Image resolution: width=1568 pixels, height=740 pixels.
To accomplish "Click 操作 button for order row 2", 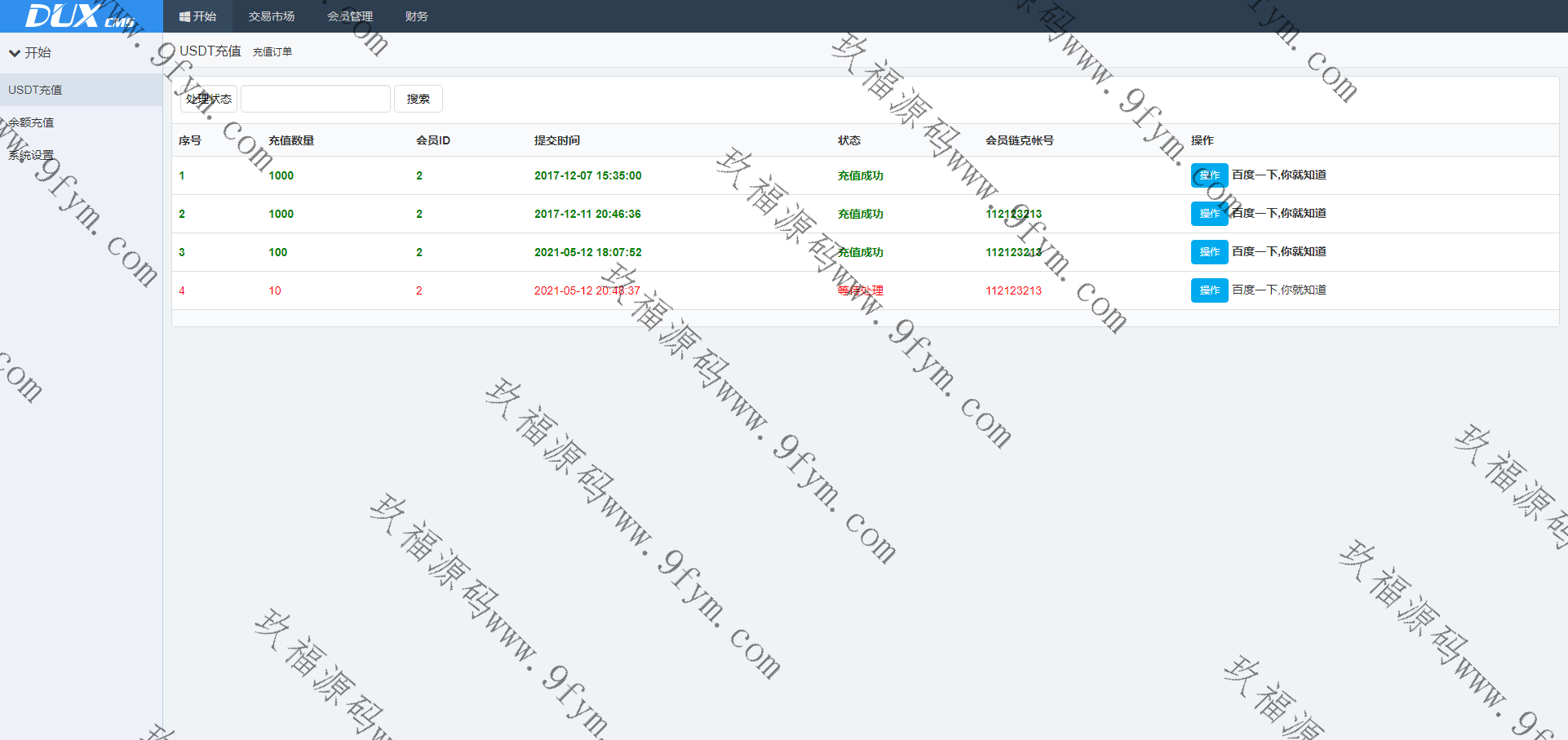I will coord(1209,214).
